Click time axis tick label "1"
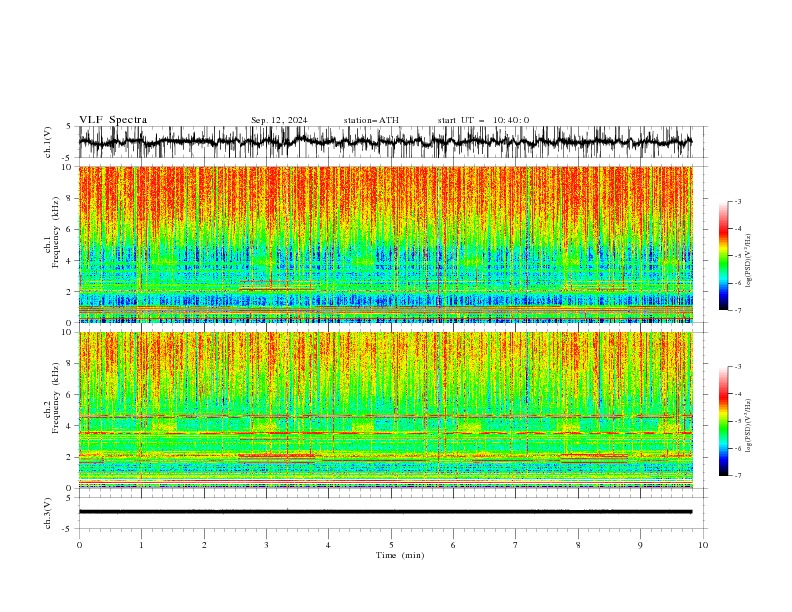 pos(141,545)
